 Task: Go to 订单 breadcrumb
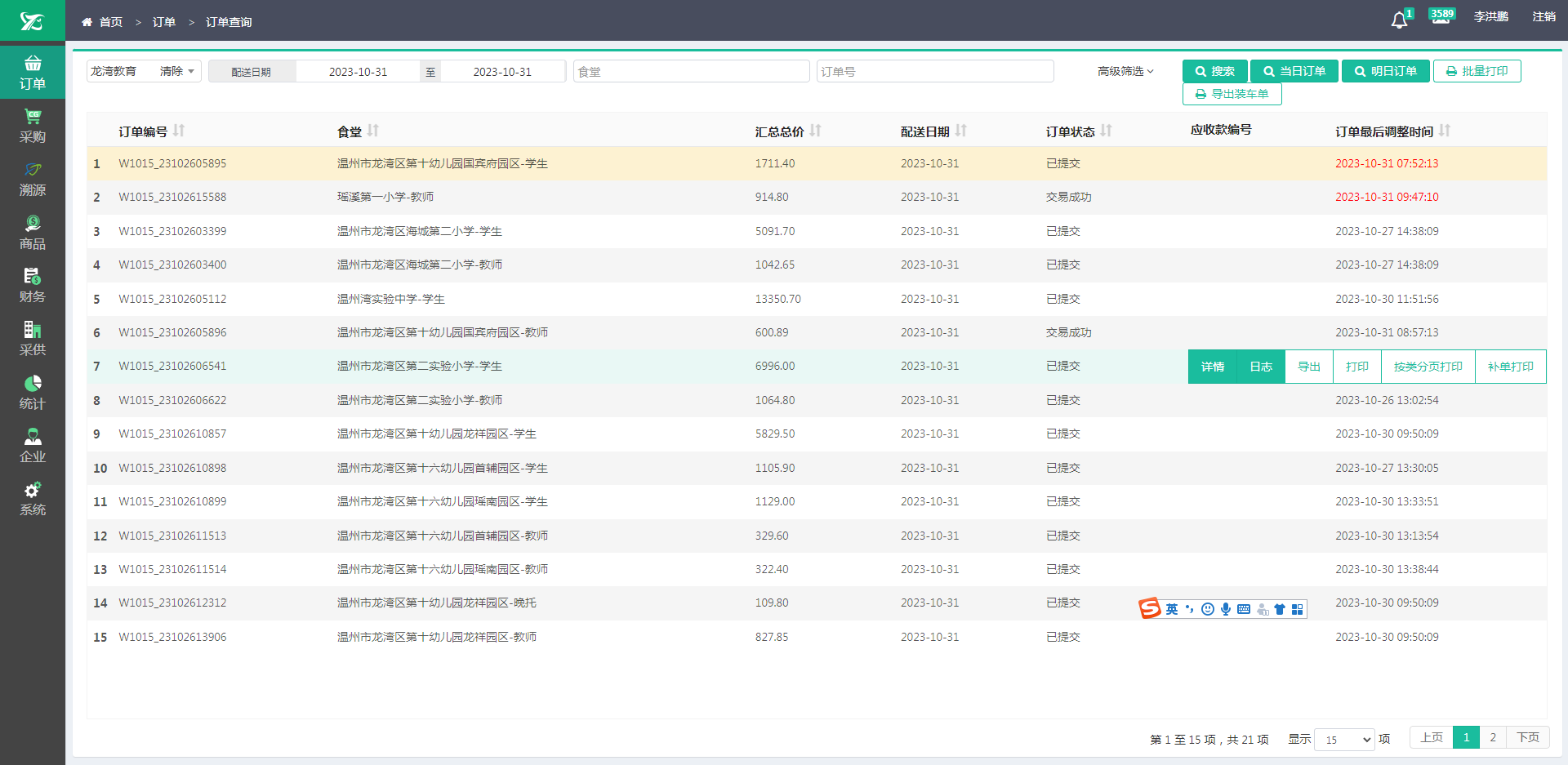coord(164,22)
